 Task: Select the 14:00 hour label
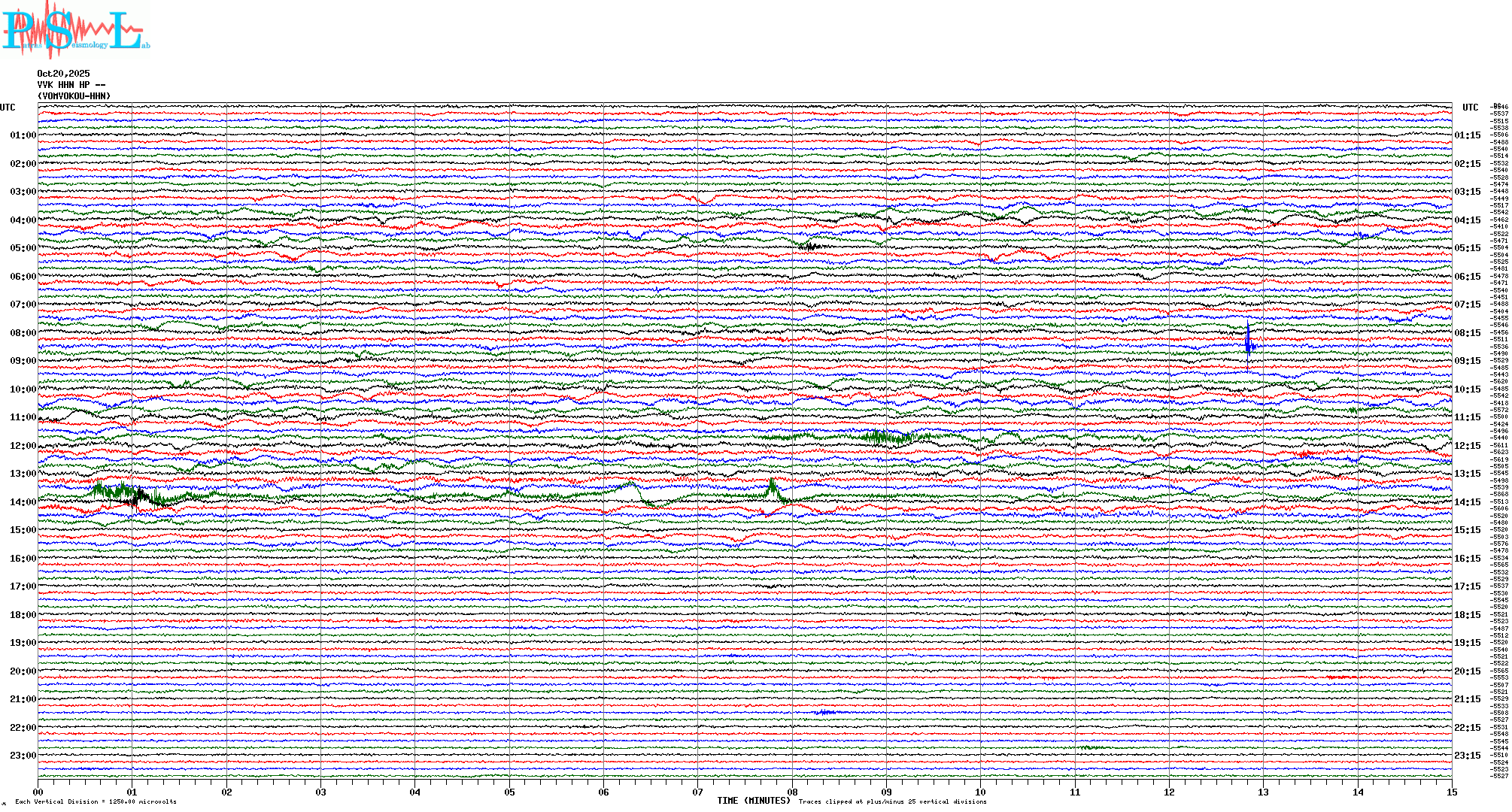pyautogui.click(x=23, y=502)
